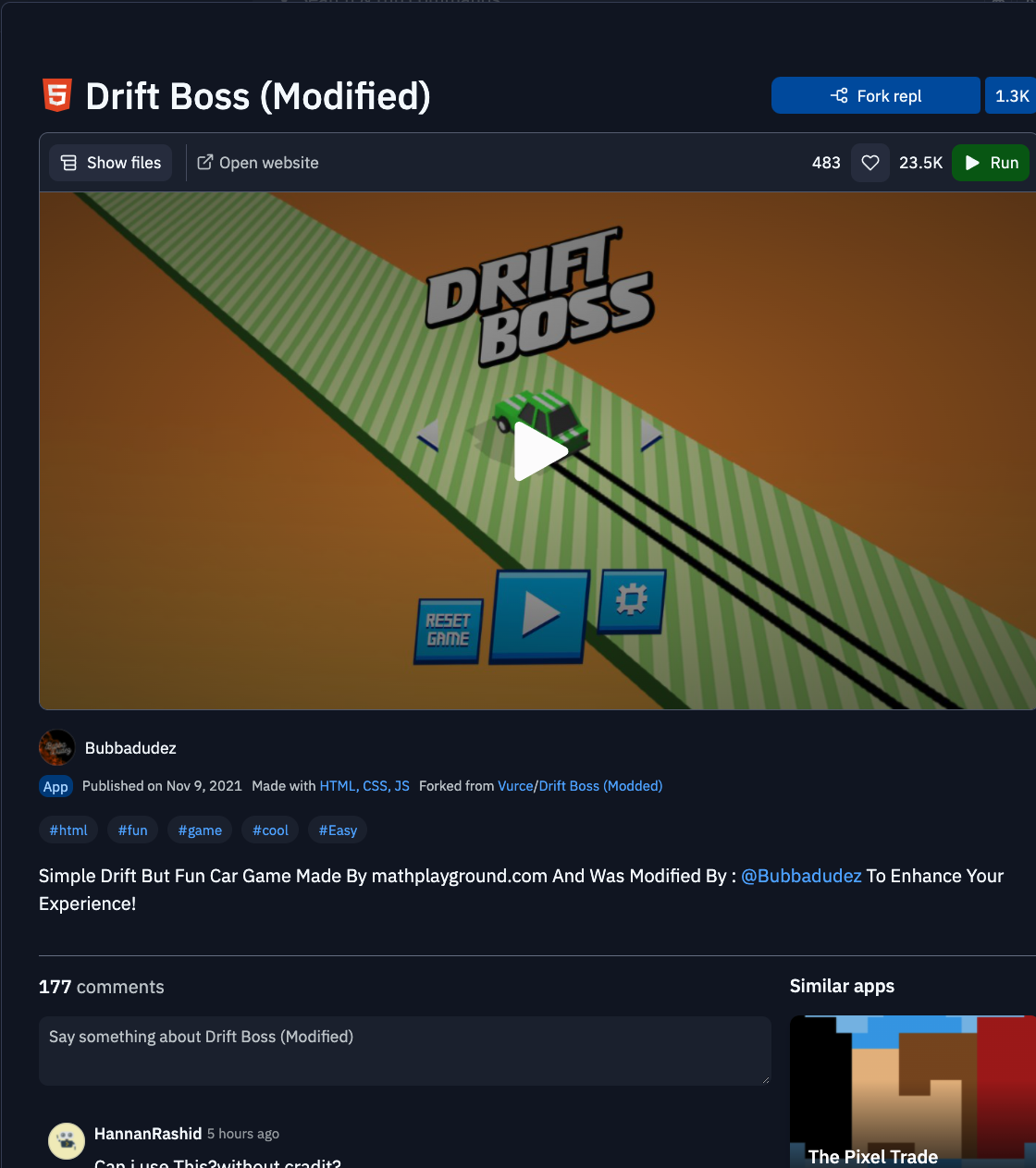Select the #html tag

[x=68, y=830]
